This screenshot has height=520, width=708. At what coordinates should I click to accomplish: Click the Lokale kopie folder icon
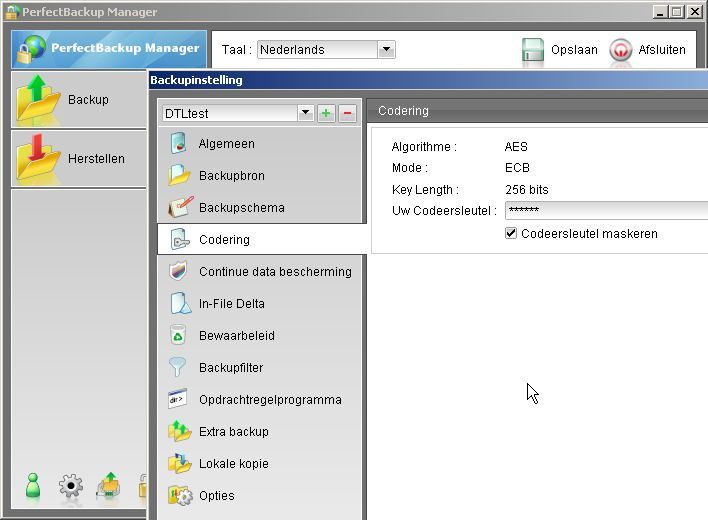coord(180,463)
